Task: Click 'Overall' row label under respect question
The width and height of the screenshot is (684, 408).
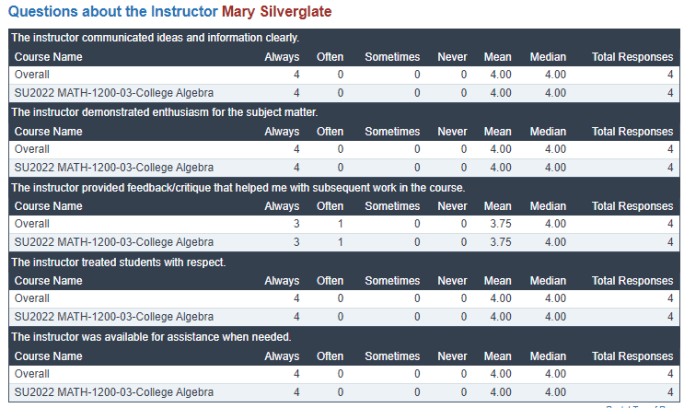Action: (32, 299)
